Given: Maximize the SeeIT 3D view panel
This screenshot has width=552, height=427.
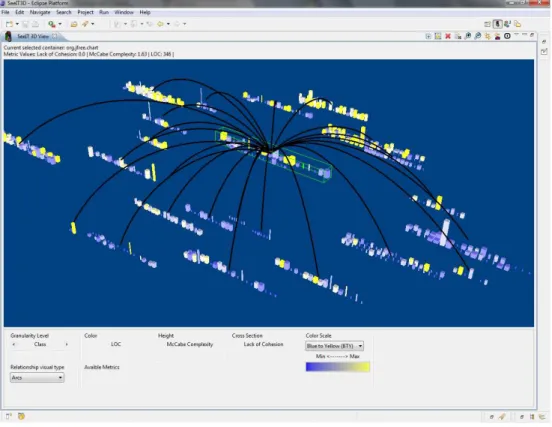Looking at the screenshot, I should point(532,34).
